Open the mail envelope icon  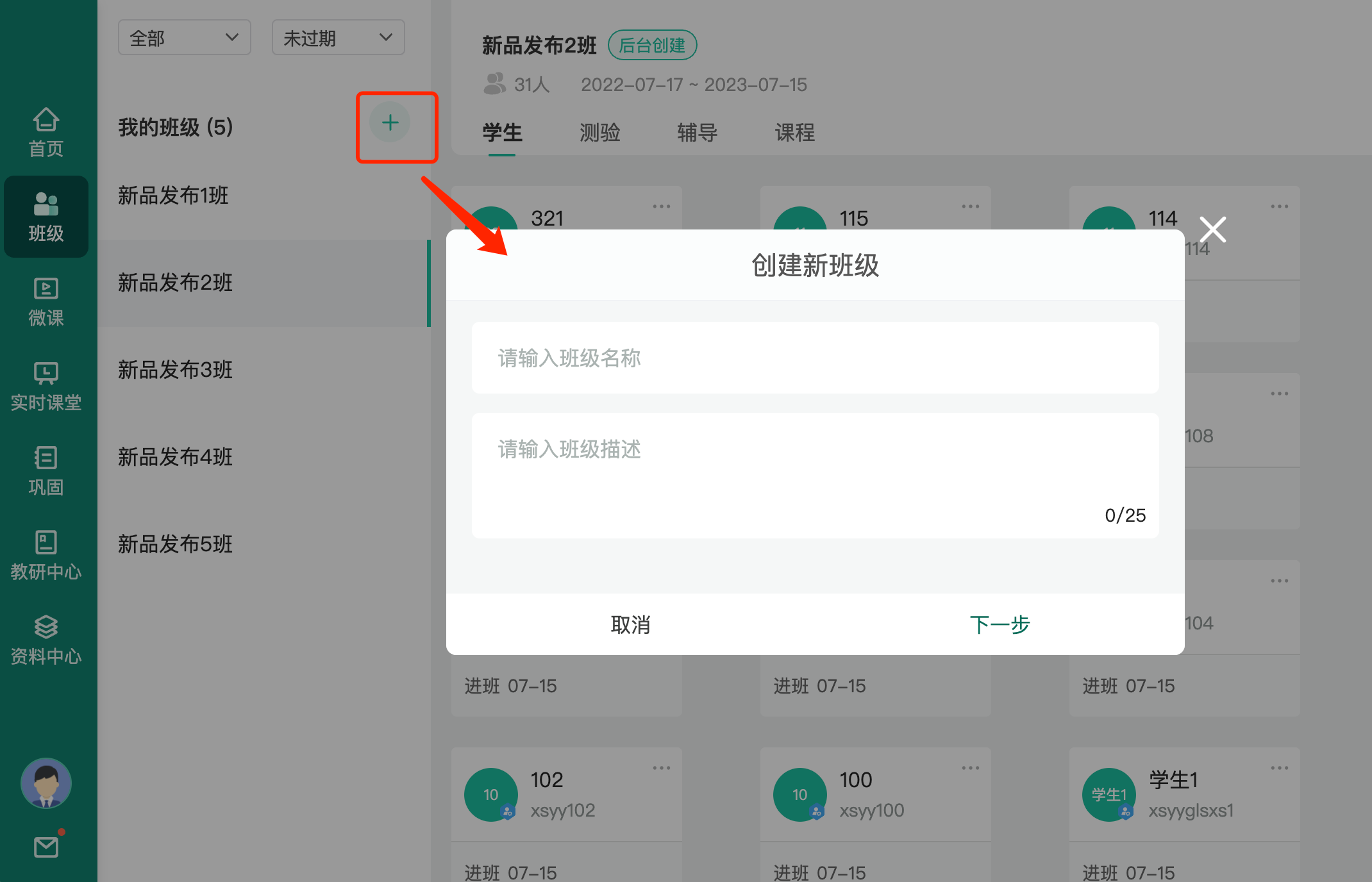point(46,847)
